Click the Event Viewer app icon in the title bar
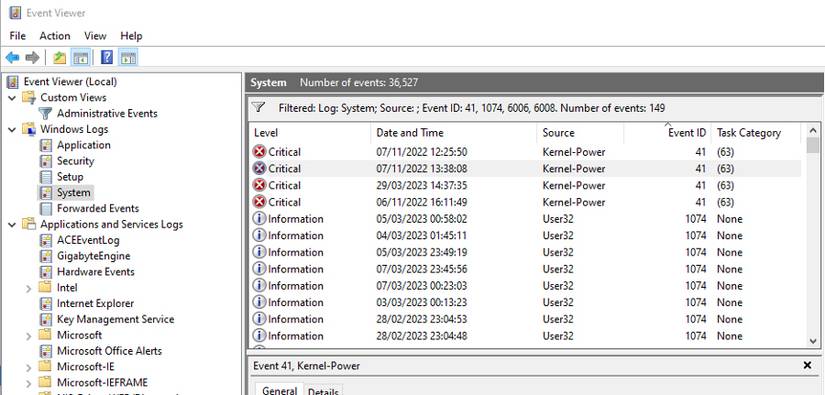The image size is (825, 395). (15, 13)
